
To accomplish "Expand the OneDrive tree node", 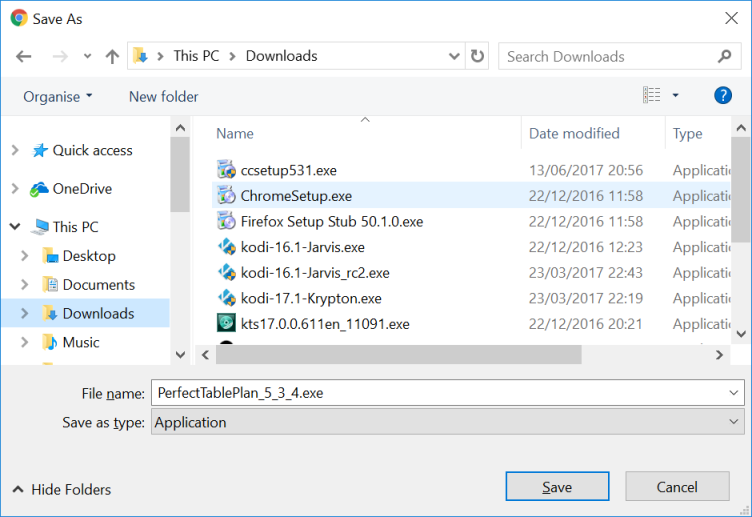I will [x=15, y=188].
